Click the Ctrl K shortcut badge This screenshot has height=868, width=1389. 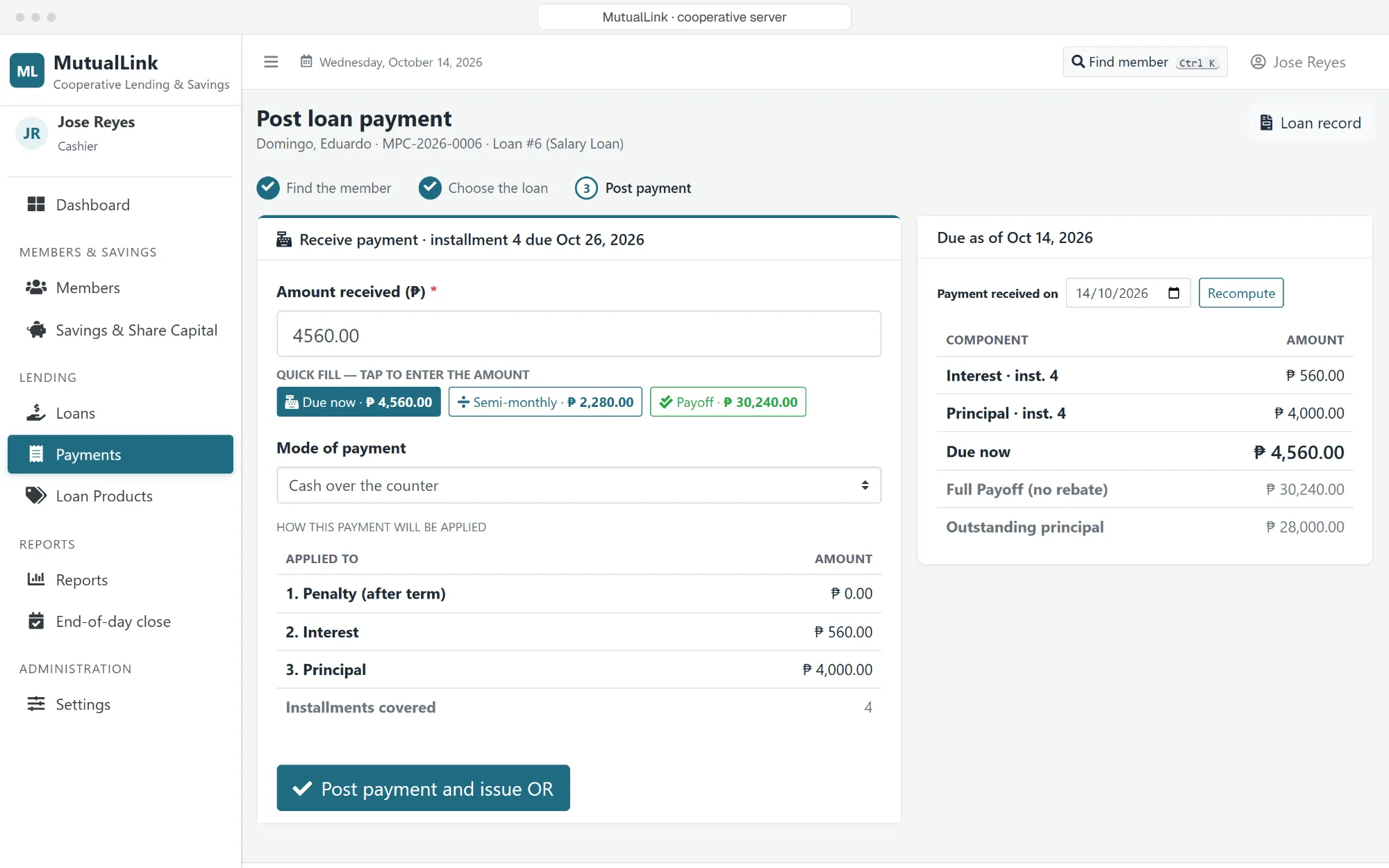coord(1197,62)
